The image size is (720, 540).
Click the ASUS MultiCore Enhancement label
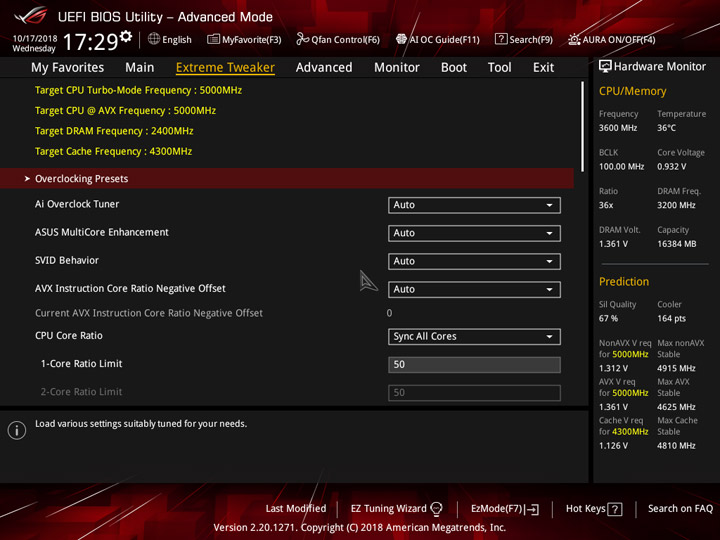102,232
